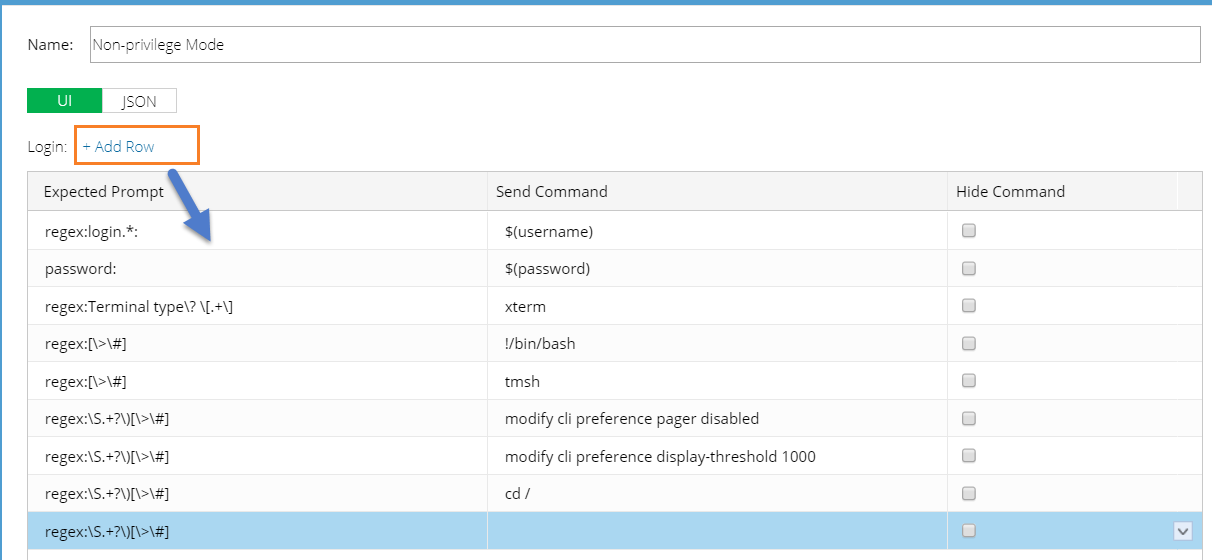Click the Name input field
The image size is (1212, 560).
pos(644,45)
